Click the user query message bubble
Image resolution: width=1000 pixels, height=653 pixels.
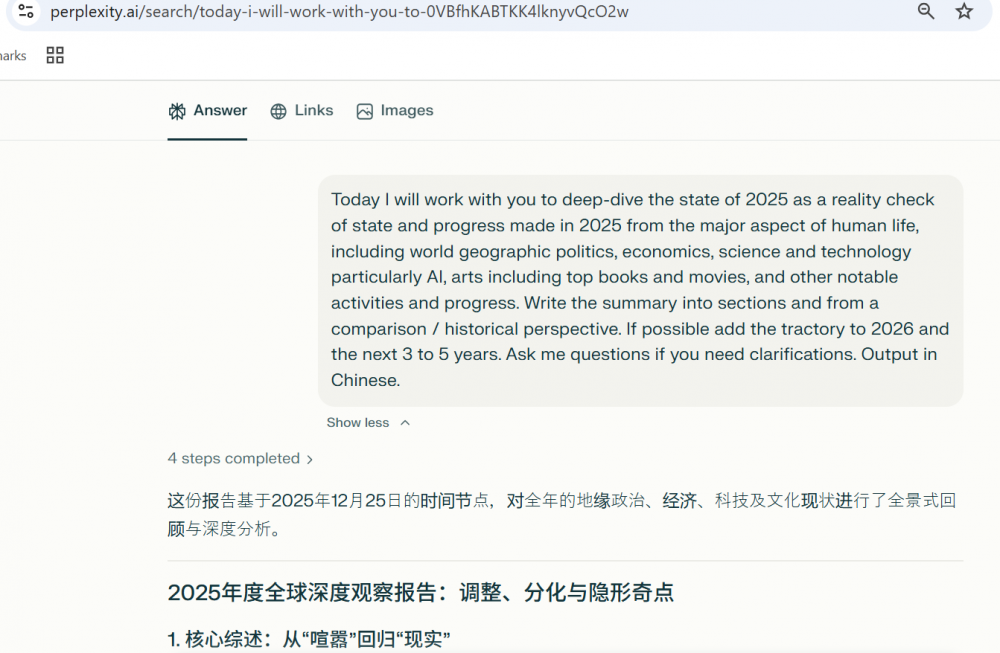point(640,290)
